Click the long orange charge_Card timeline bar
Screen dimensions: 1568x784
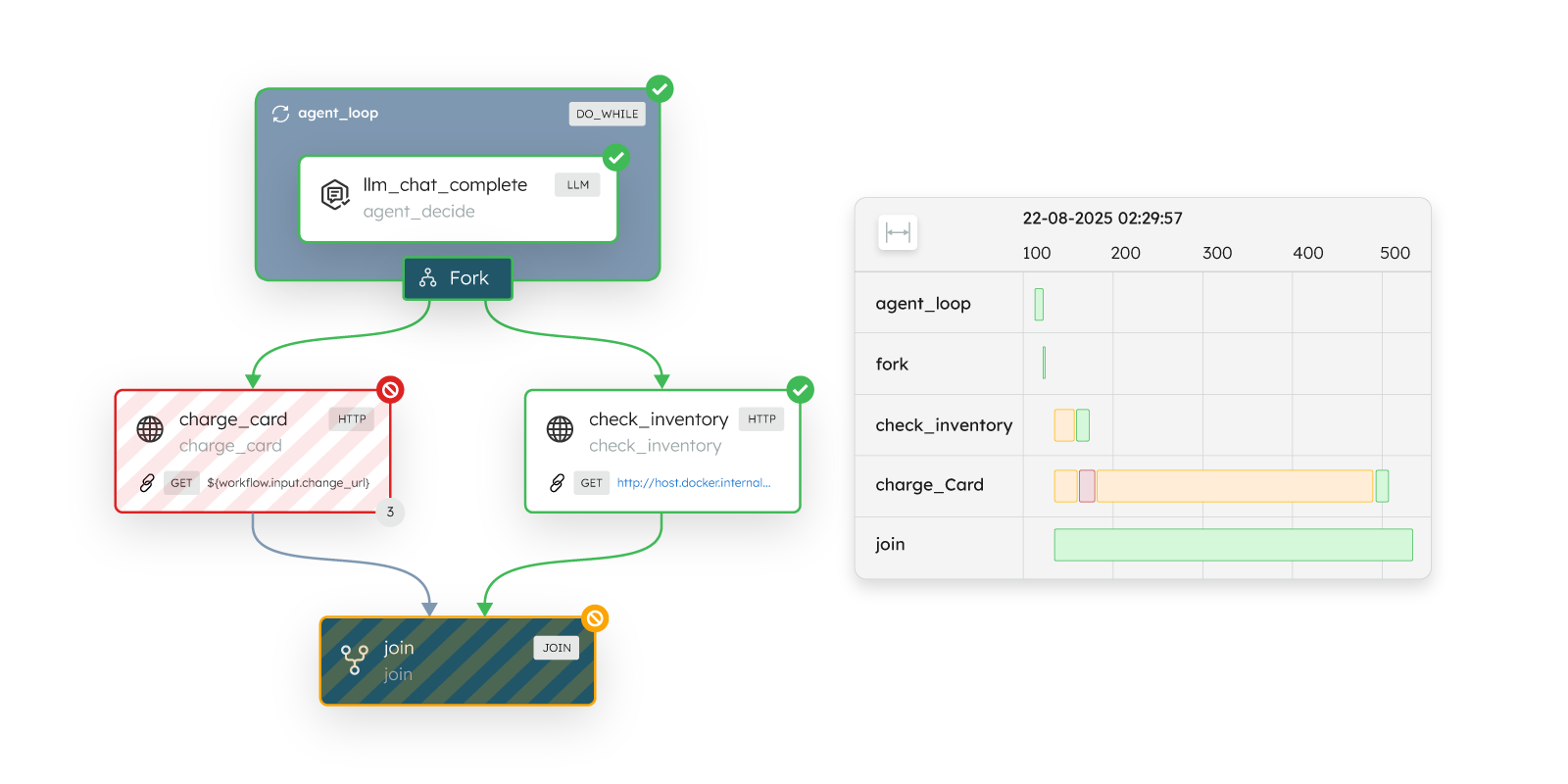click(x=1235, y=486)
